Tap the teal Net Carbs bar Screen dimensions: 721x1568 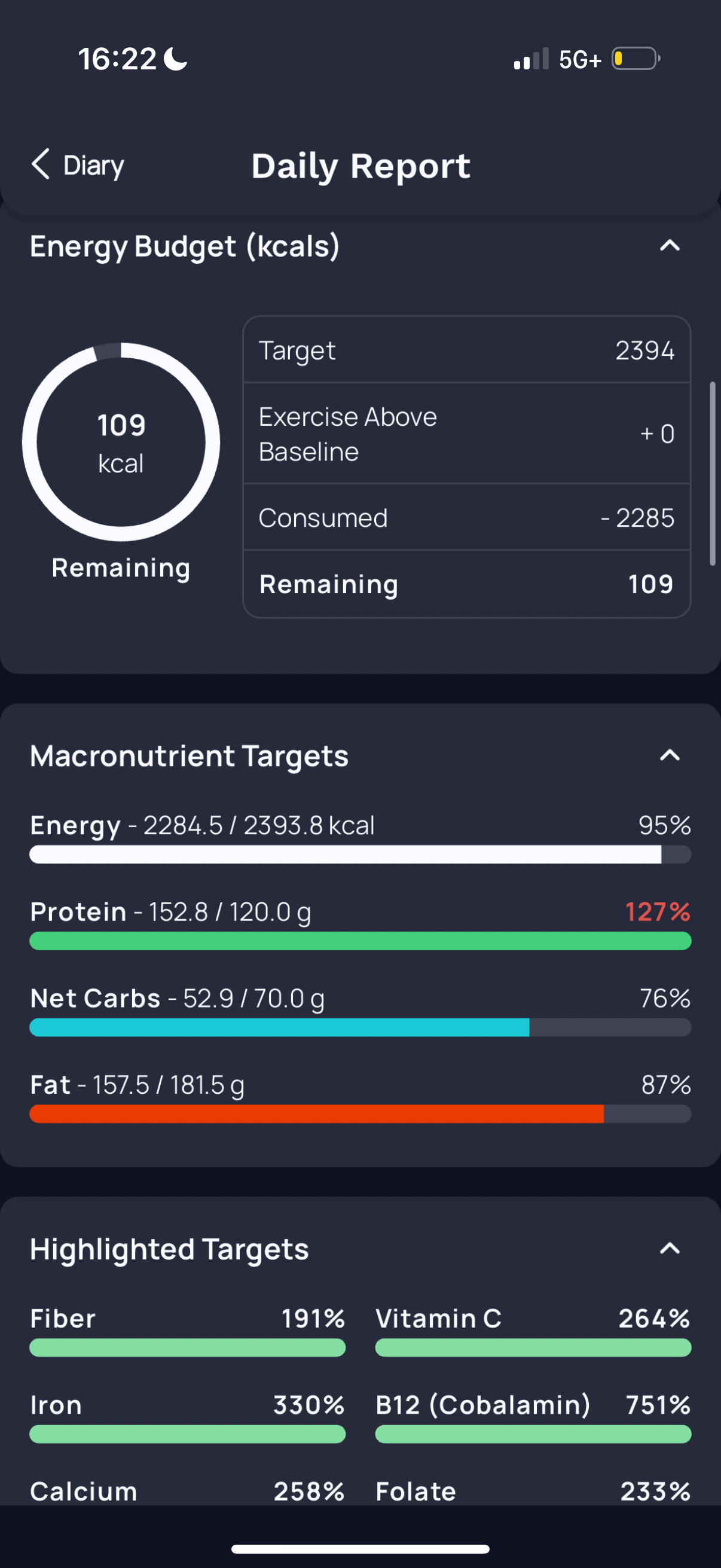click(x=360, y=1027)
